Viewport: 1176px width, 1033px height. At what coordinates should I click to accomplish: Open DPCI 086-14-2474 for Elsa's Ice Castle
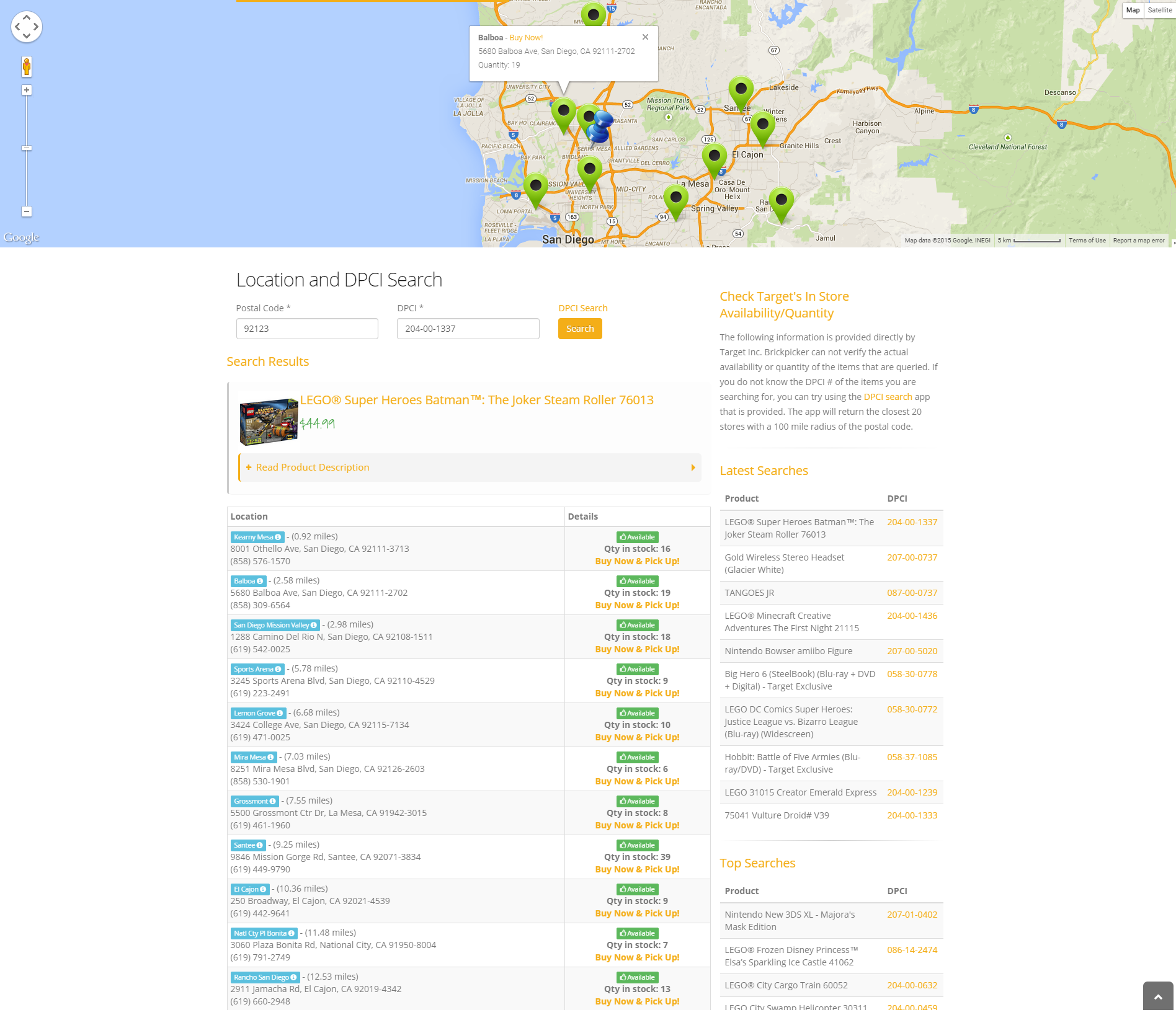(x=912, y=950)
